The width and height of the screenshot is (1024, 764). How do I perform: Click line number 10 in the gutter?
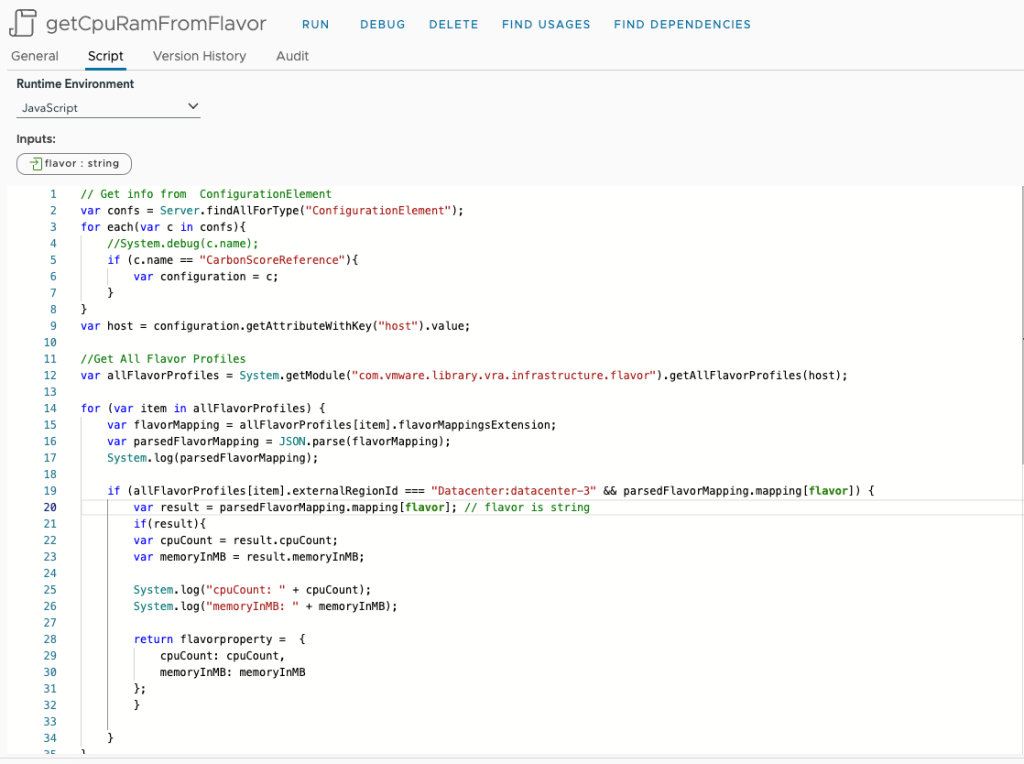point(50,342)
